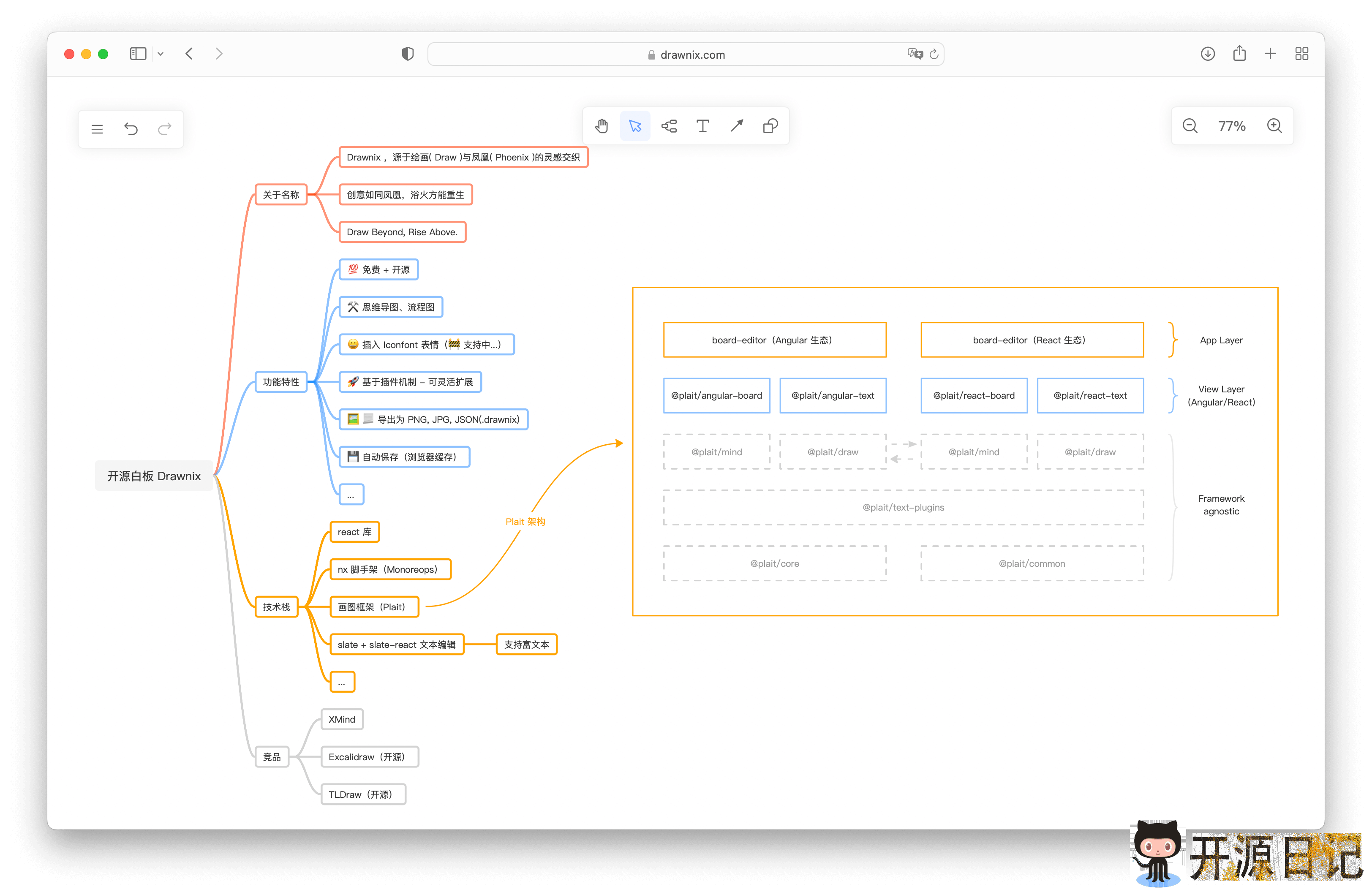The width and height of the screenshot is (1372, 892).
Task: Redo the last action
Action: 165,129
